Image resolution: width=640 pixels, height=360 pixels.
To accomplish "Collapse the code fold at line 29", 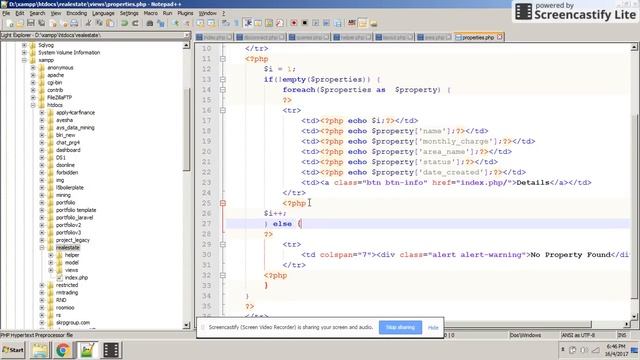I will click(222, 244).
